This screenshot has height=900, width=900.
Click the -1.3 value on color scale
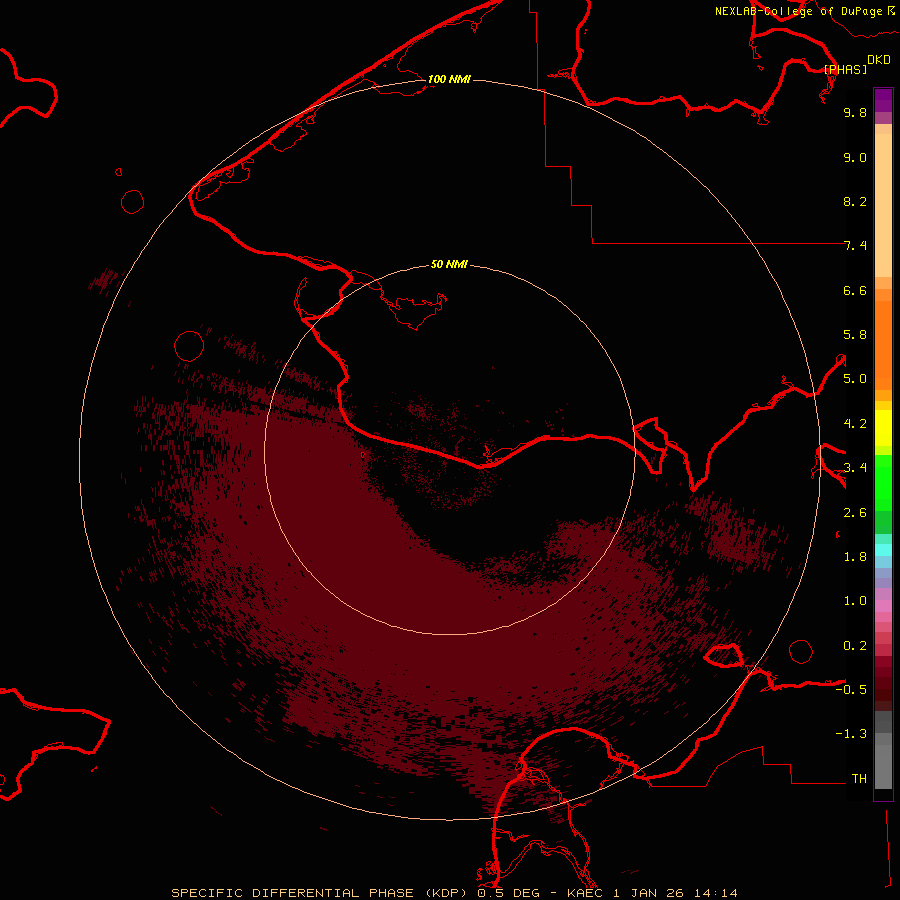[x=851, y=734]
